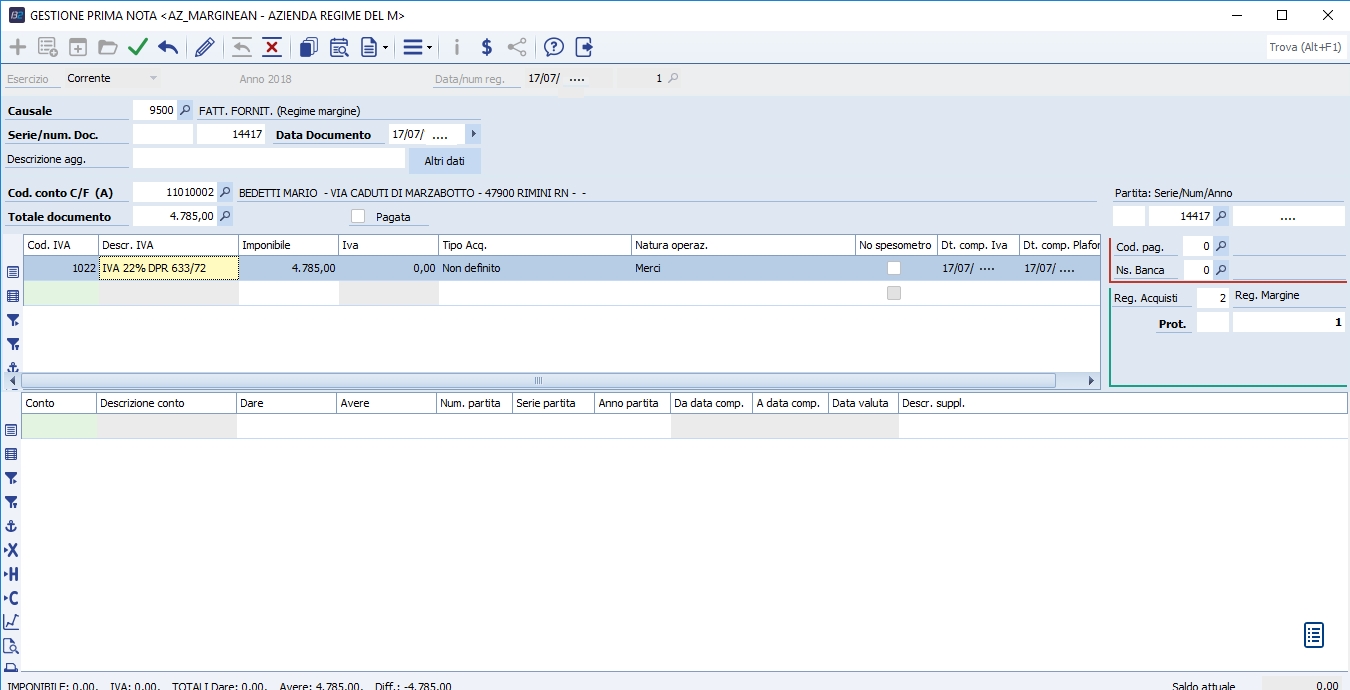Expand the Esercizio Corrente dropdown
This screenshot has width=1350, height=690.
point(153,78)
